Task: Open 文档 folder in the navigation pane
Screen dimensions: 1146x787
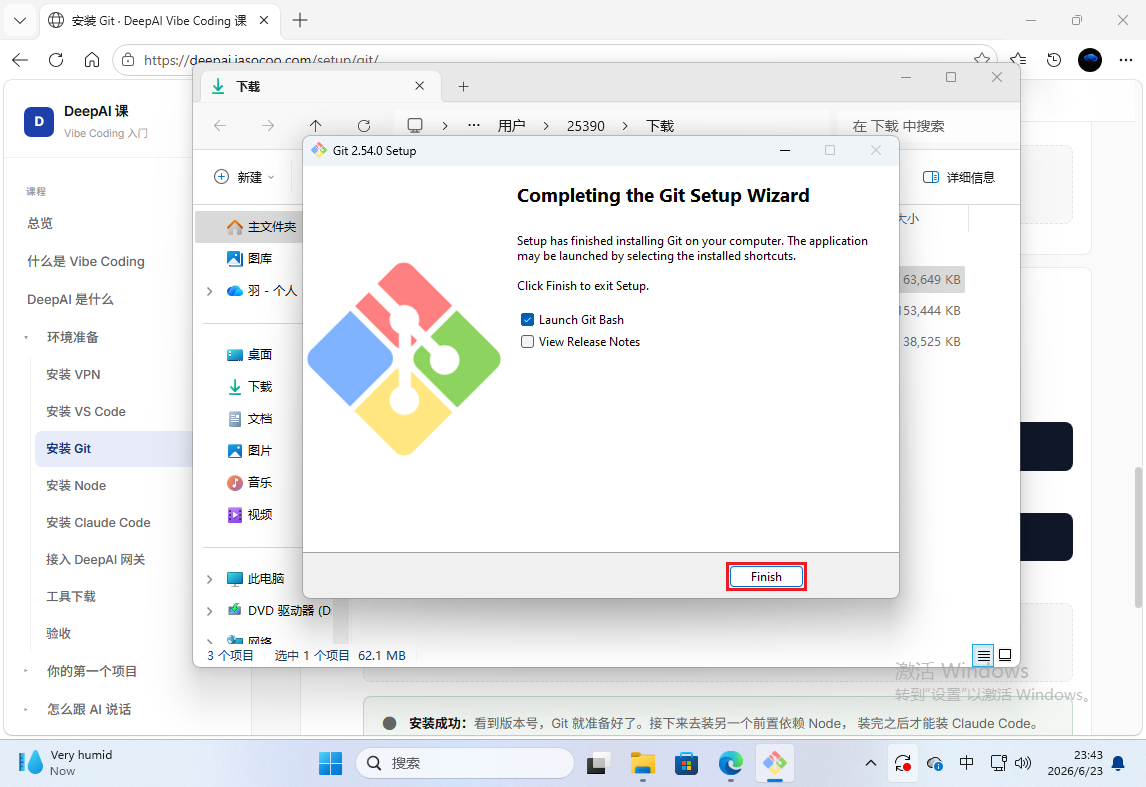Action: coord(249,419)
